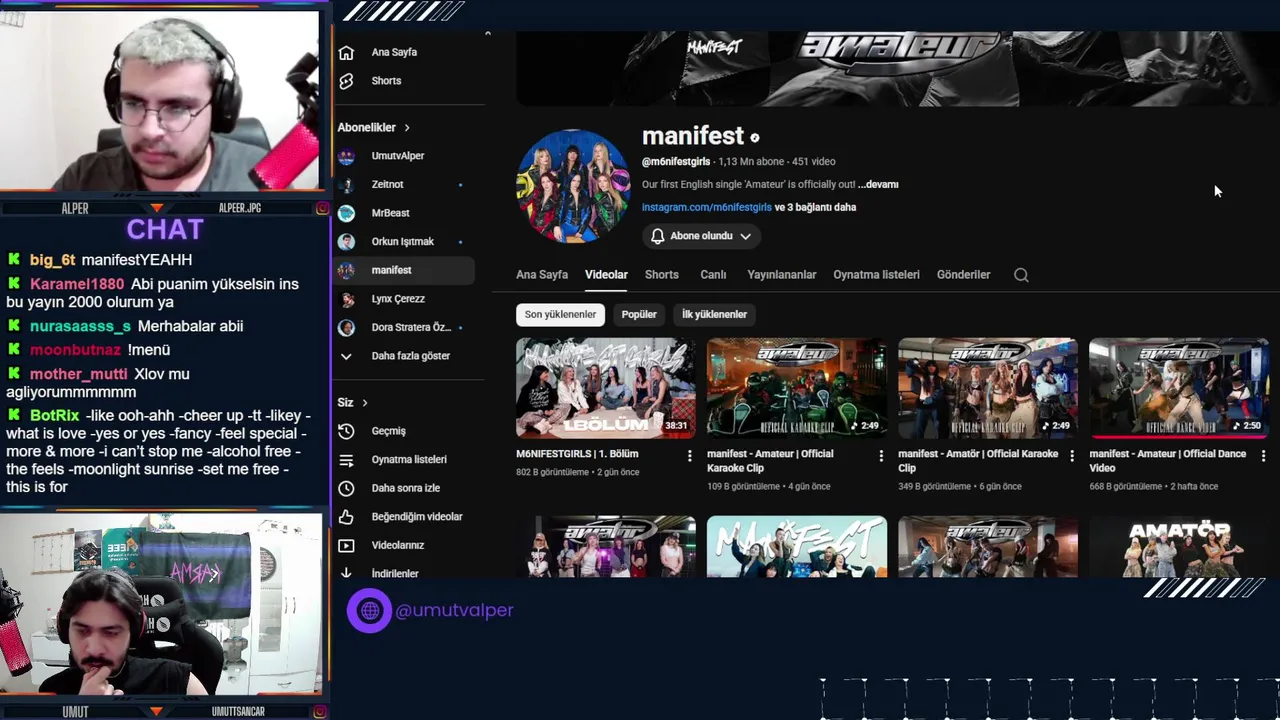1280x720 pixels.
Task: Open Ana Sayfa home icon in sidebar
Action: pos(346,53)
